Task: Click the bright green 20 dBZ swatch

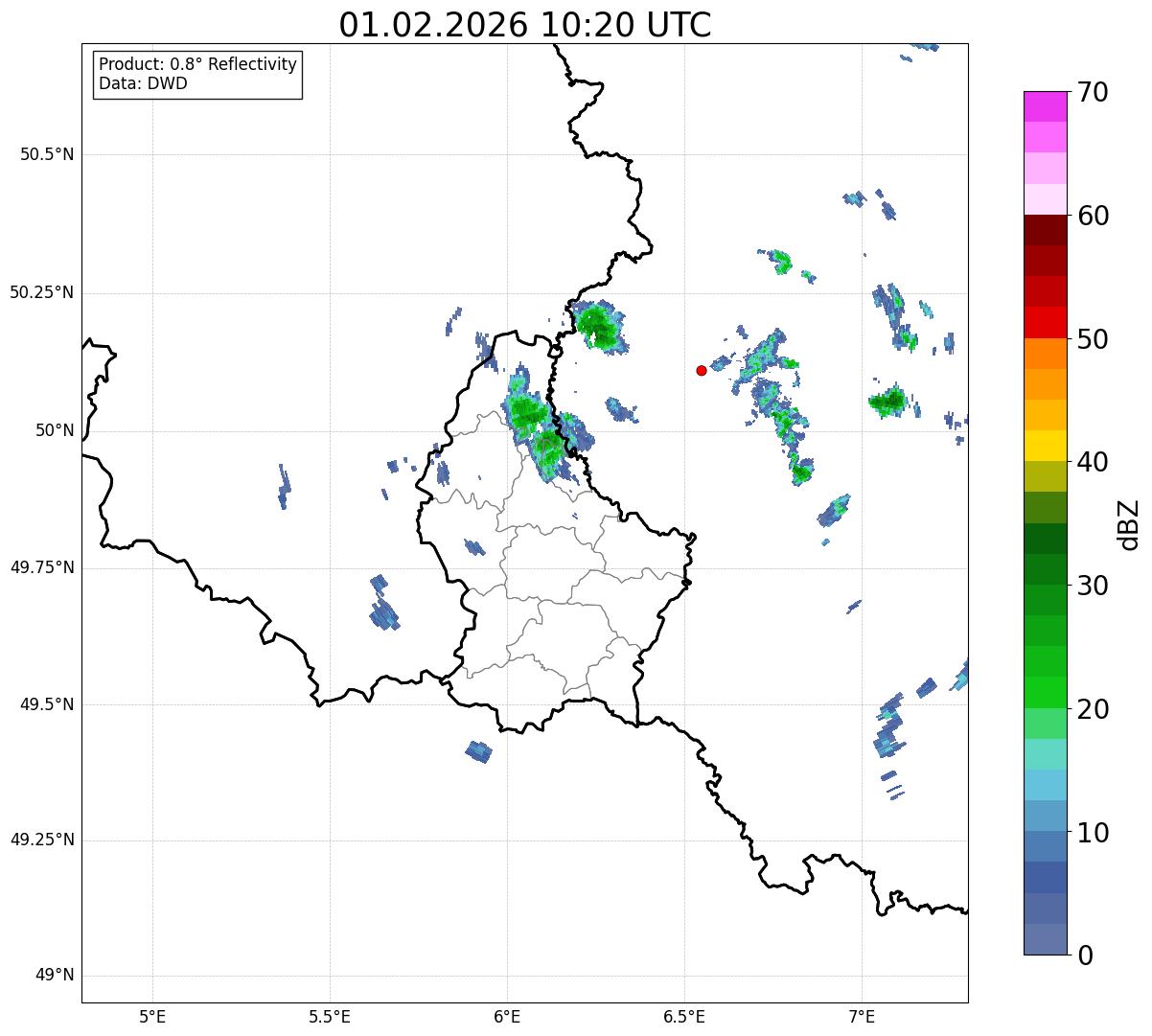Action: click(x=1046, y=692)
